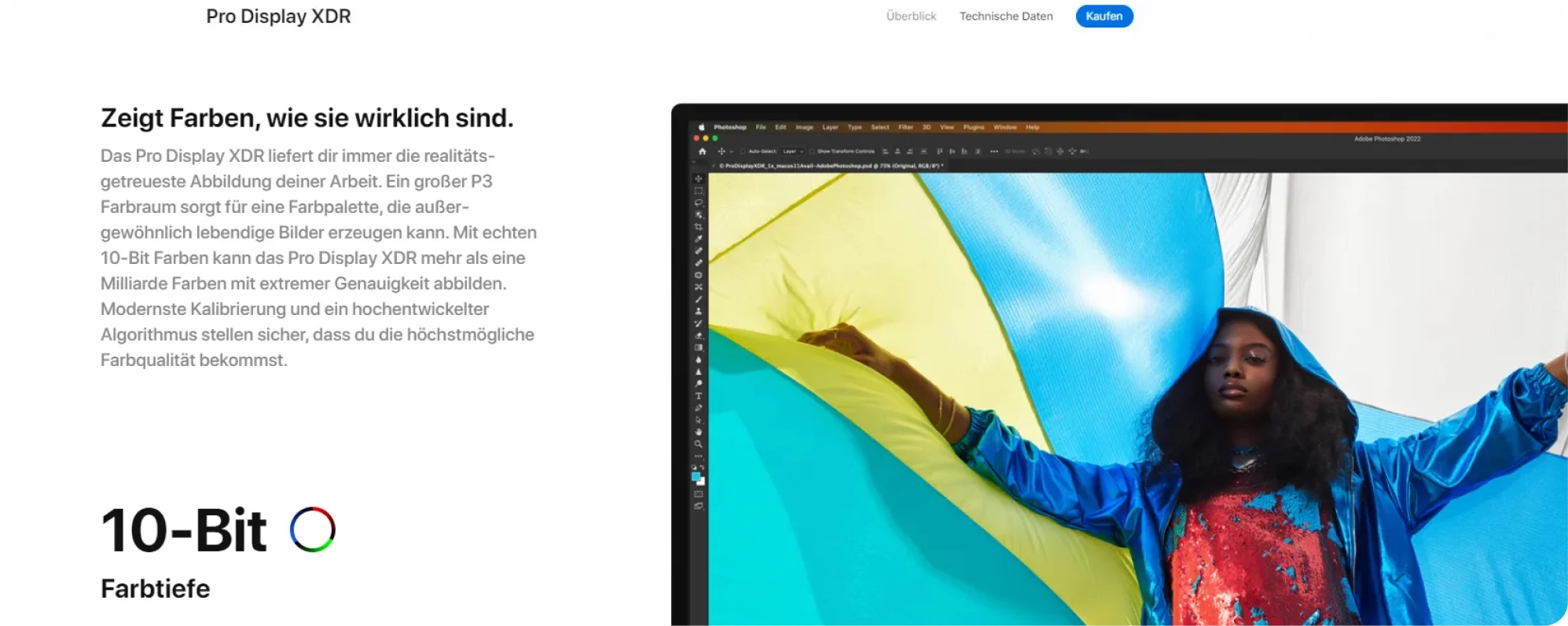Select the Move tool in Photoshop's toolbar
This screenshot has height=626, width=1568.
tap(698, 178)
